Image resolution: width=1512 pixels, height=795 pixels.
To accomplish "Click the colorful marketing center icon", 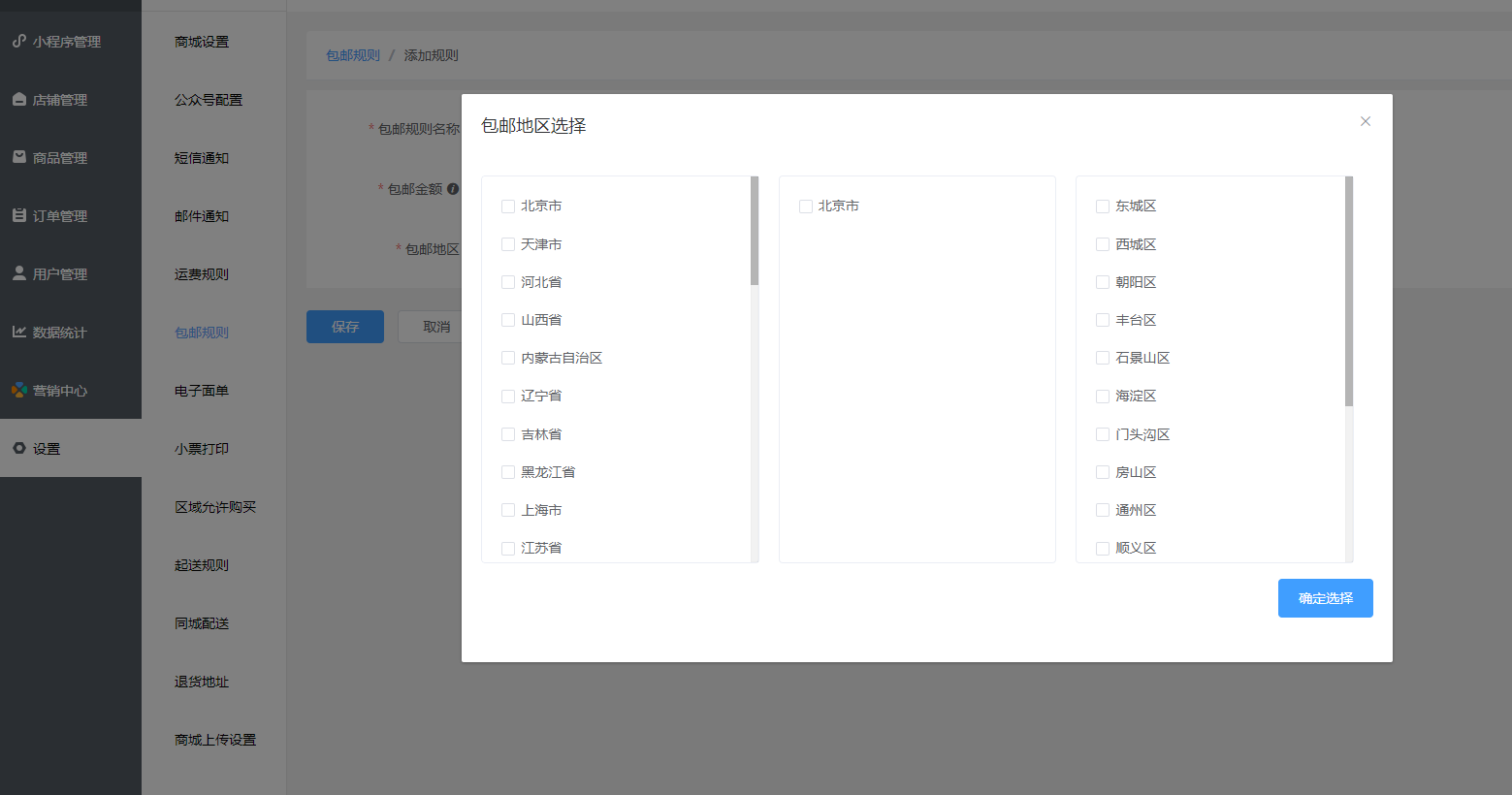I will click(18, 390).
